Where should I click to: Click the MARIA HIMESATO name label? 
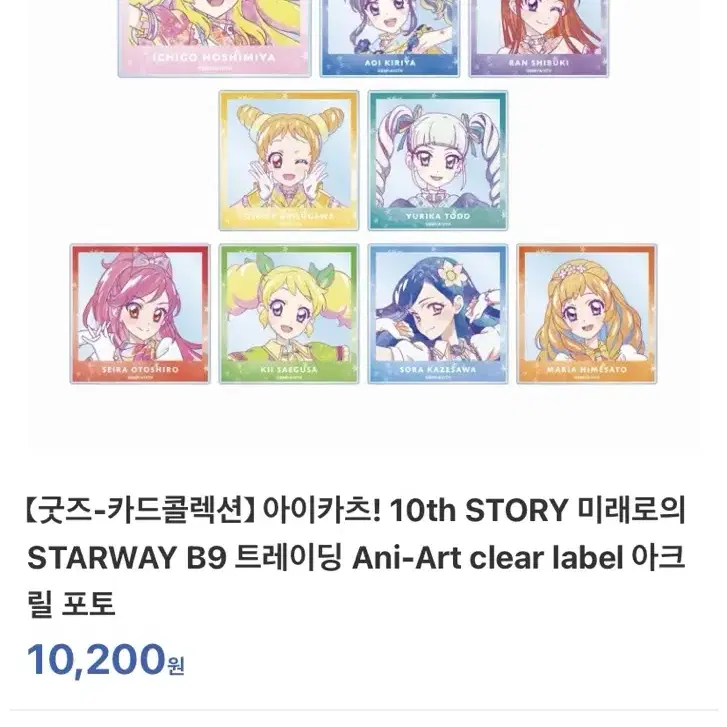pyautogui.click(x=587, y=370)
